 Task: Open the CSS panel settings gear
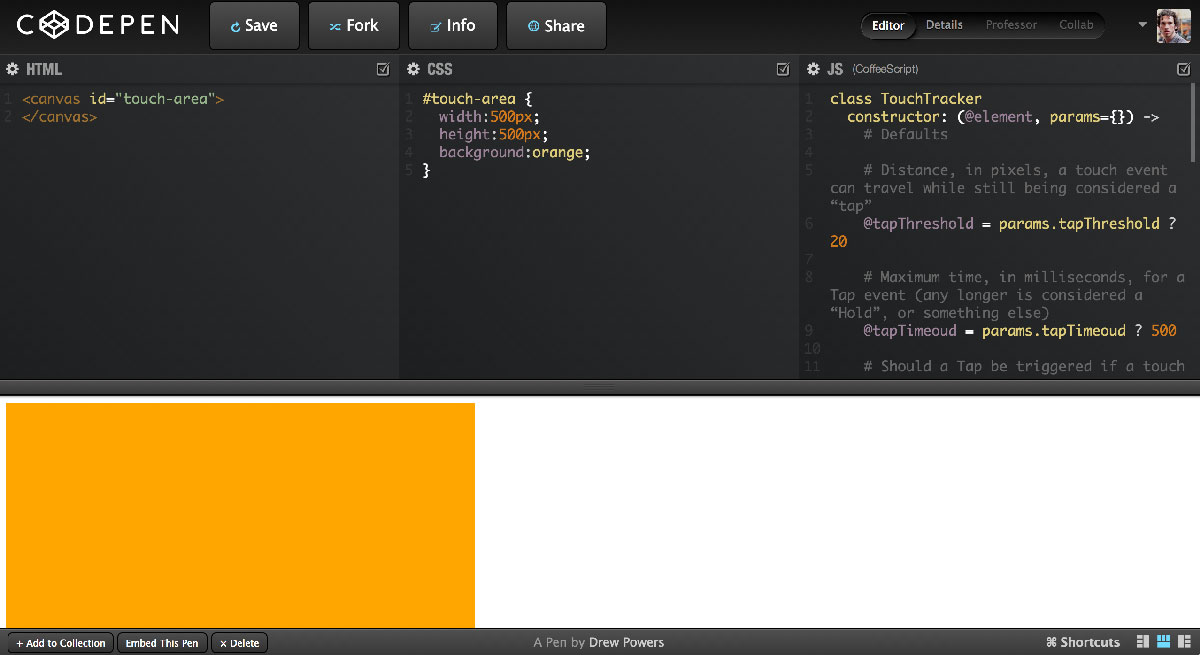pos(412,69)
